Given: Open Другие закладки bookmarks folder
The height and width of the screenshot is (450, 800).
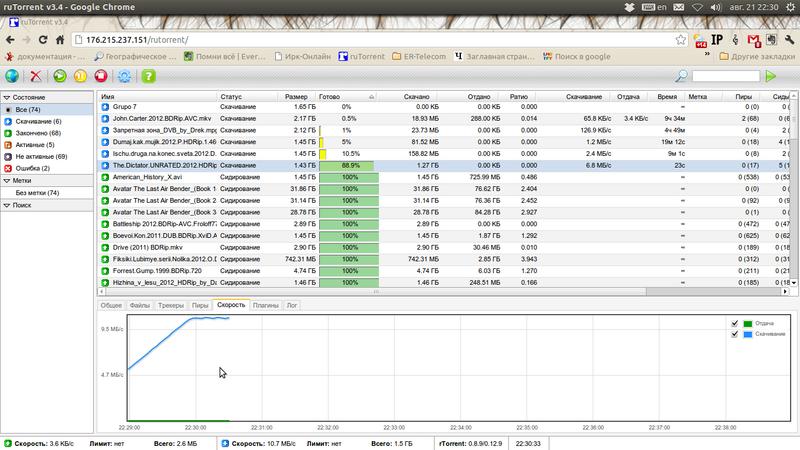Looking at the screenshot, I should [757, 57].
